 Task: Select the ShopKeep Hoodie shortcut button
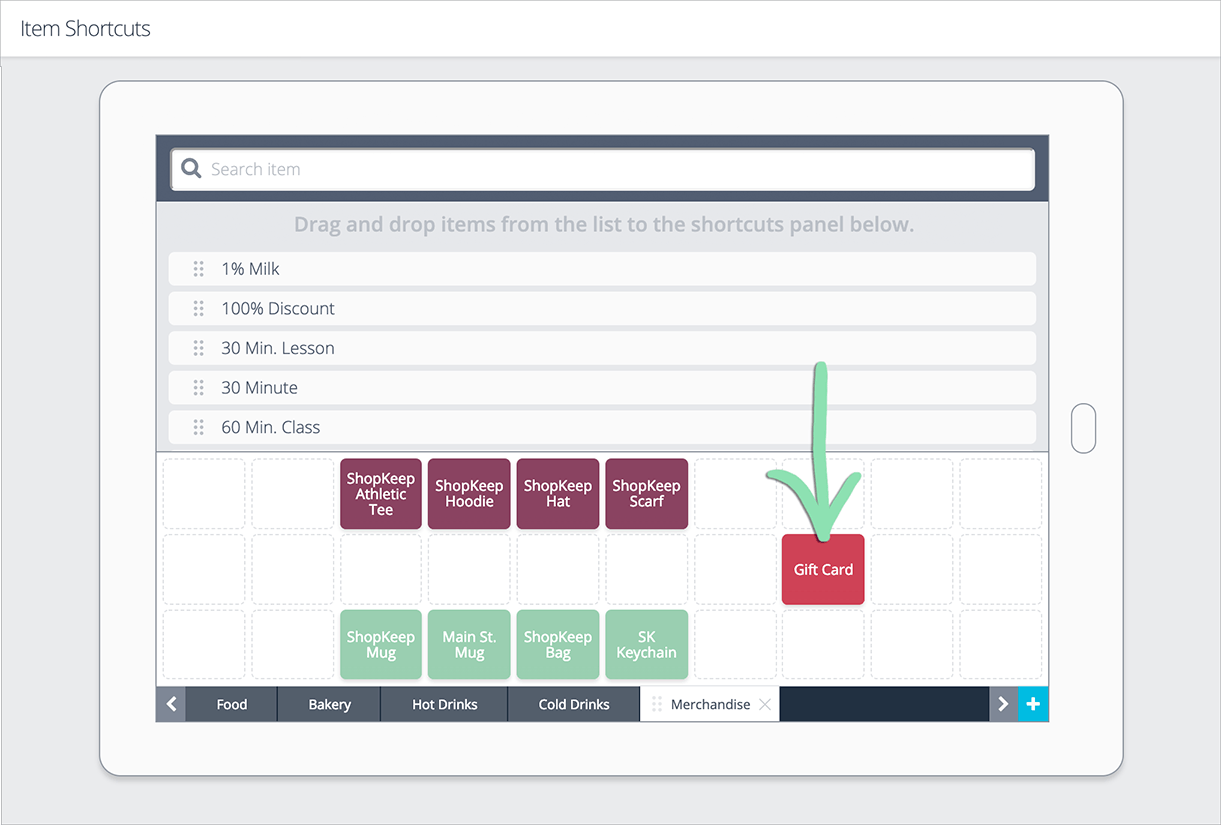point(469,494)
